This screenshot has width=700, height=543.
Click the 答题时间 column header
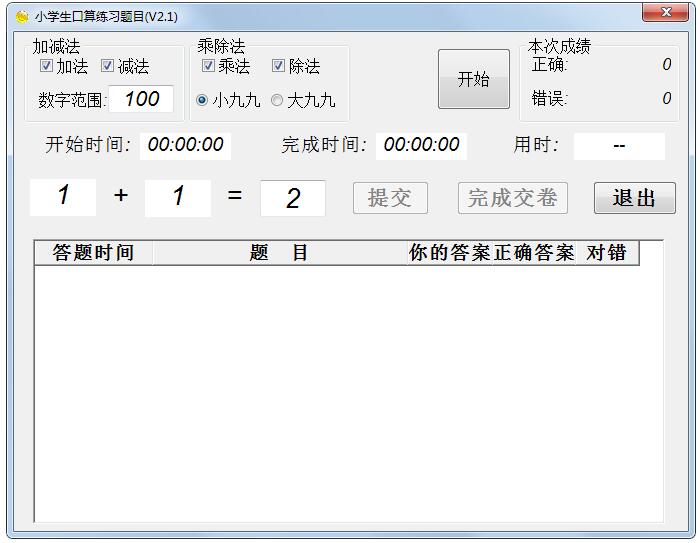point(93,253)
